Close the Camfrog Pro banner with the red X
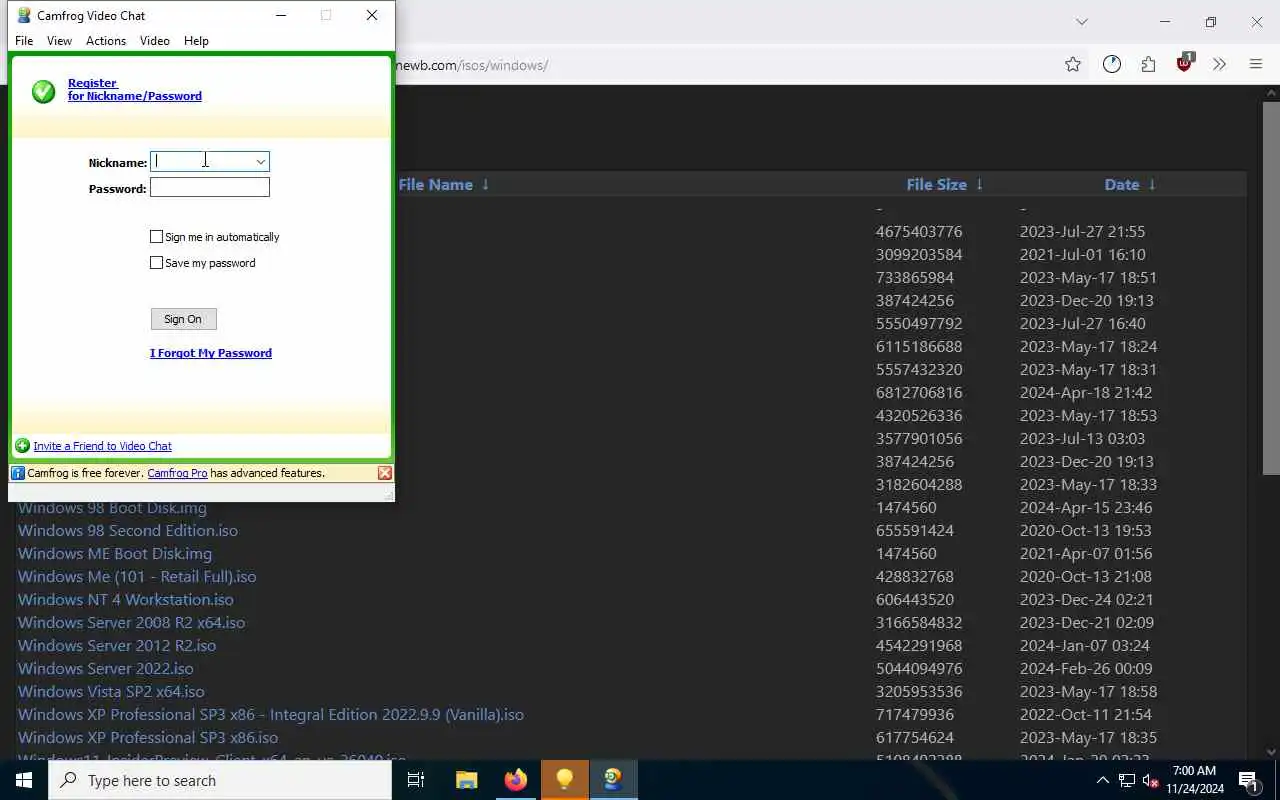The width and height of the screenshot is (1280, 800). pos(385,473)
